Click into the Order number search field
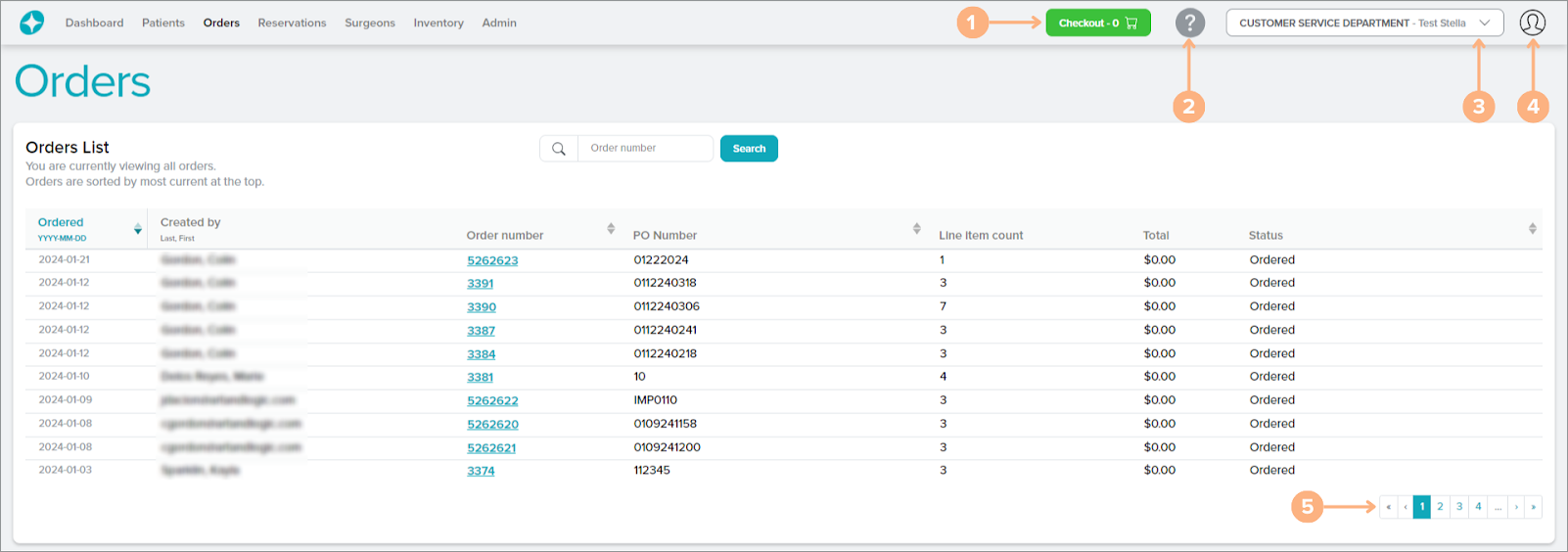 [645, 149]
